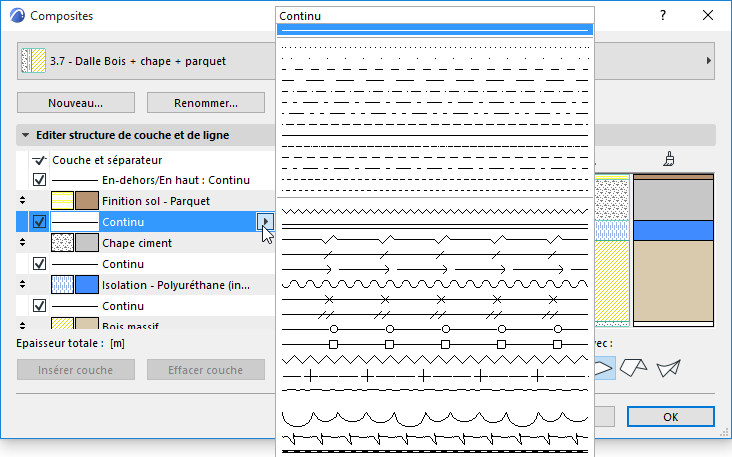Toggle the Continu checkbox below Chape ciment
732x457 pixels.
coord(40,264)
